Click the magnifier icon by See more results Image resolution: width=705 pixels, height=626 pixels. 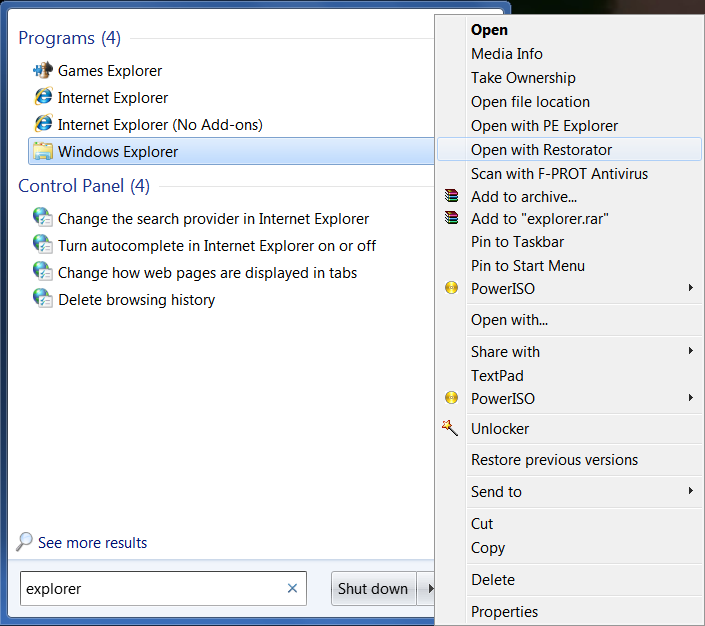point(24,541)
